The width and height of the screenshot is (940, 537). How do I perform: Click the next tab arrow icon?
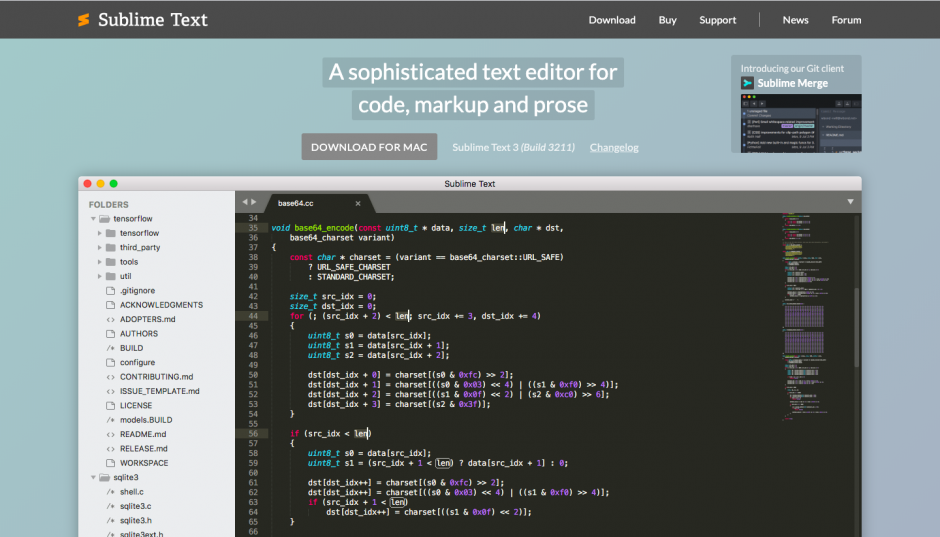254,202
